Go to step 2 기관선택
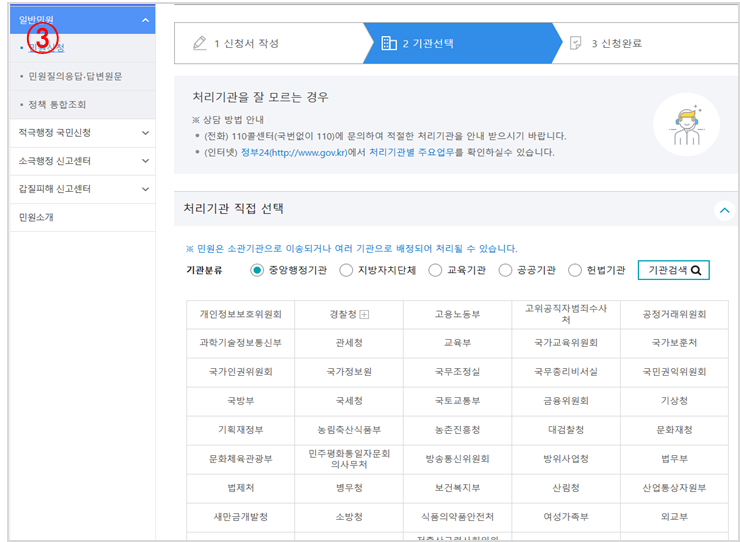The image size is (740, 542). point(462,43)
